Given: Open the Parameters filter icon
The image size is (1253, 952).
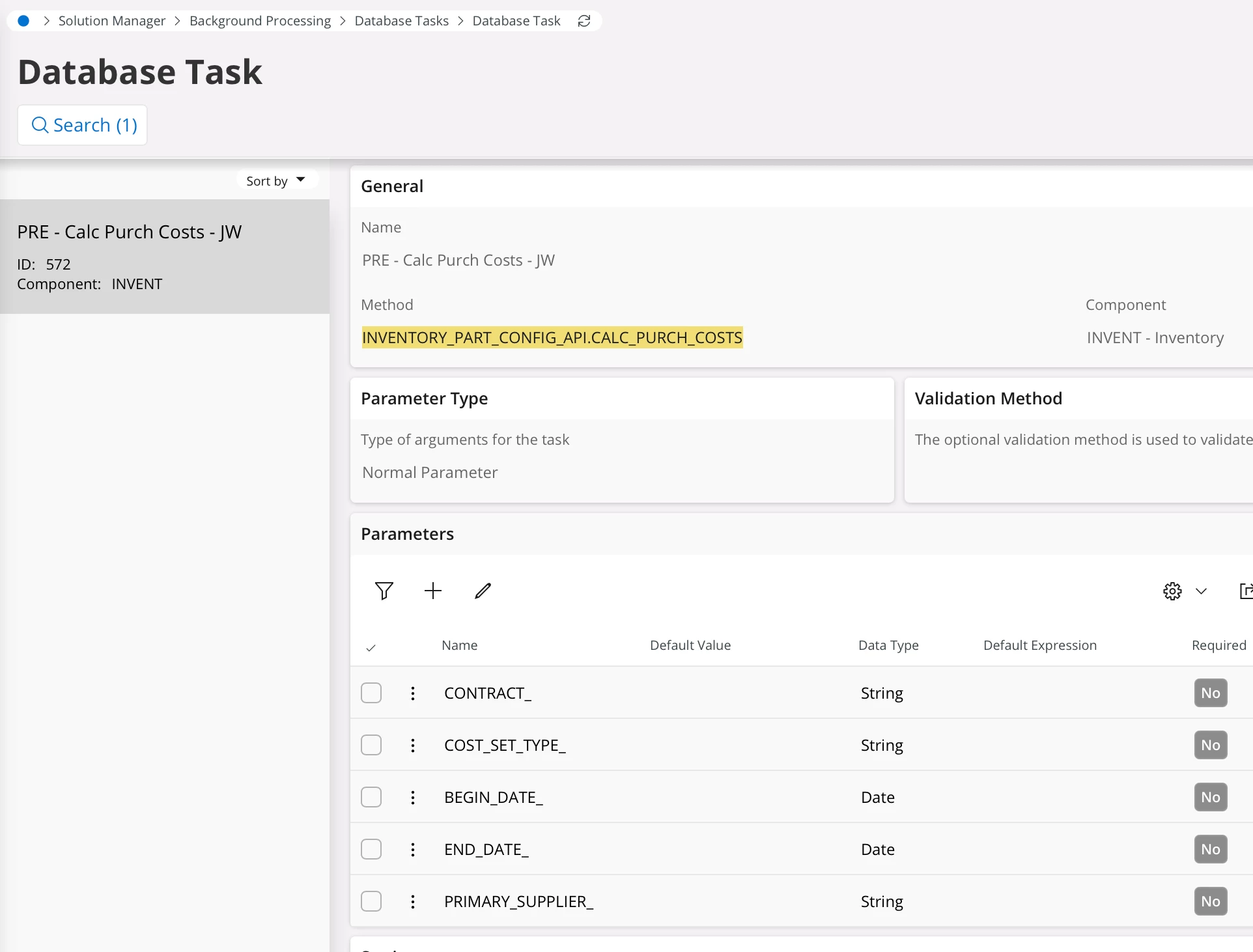Looking at the screenshot, I should click(x=384, y=591).
